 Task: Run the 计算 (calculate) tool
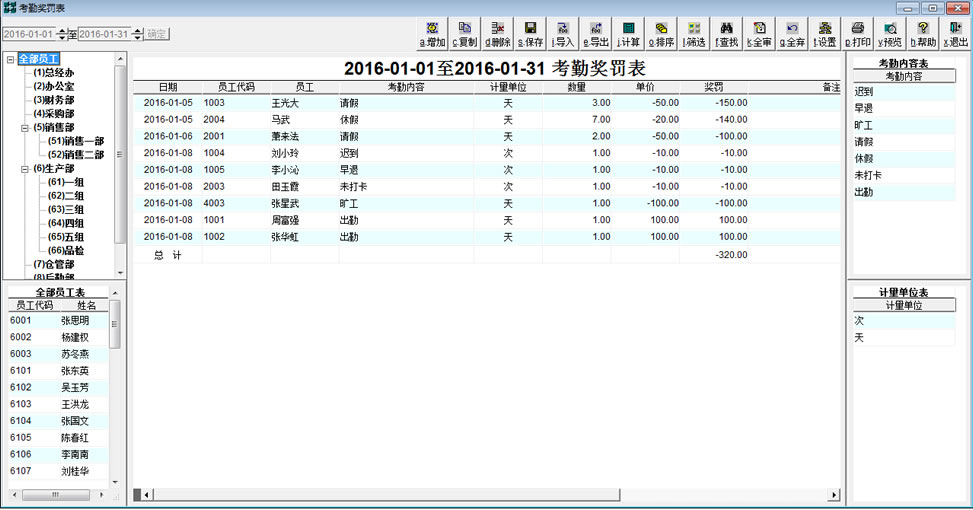click(x=629, y=34)
